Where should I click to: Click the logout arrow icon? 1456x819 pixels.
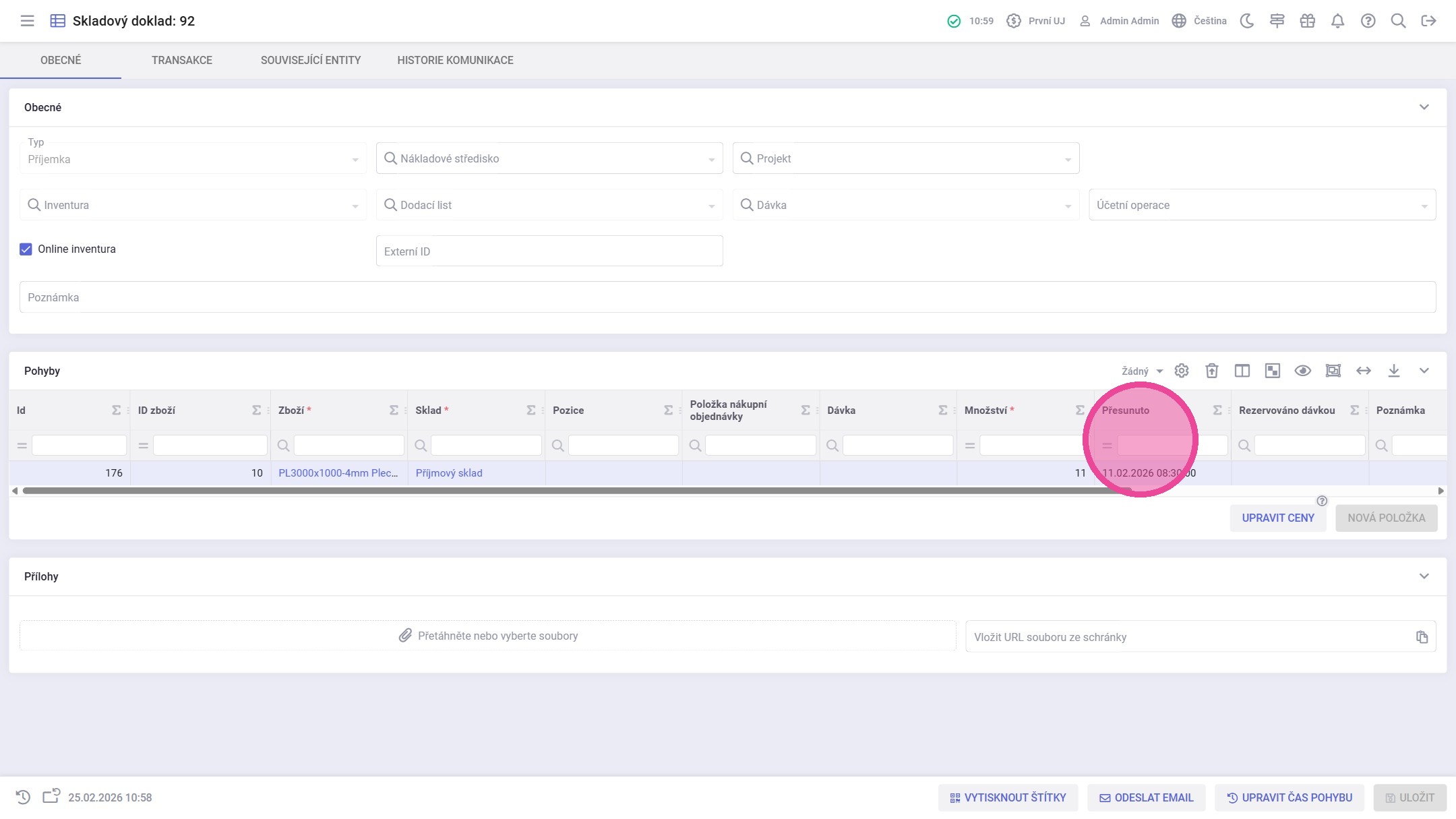click(x=1428, y=21)
